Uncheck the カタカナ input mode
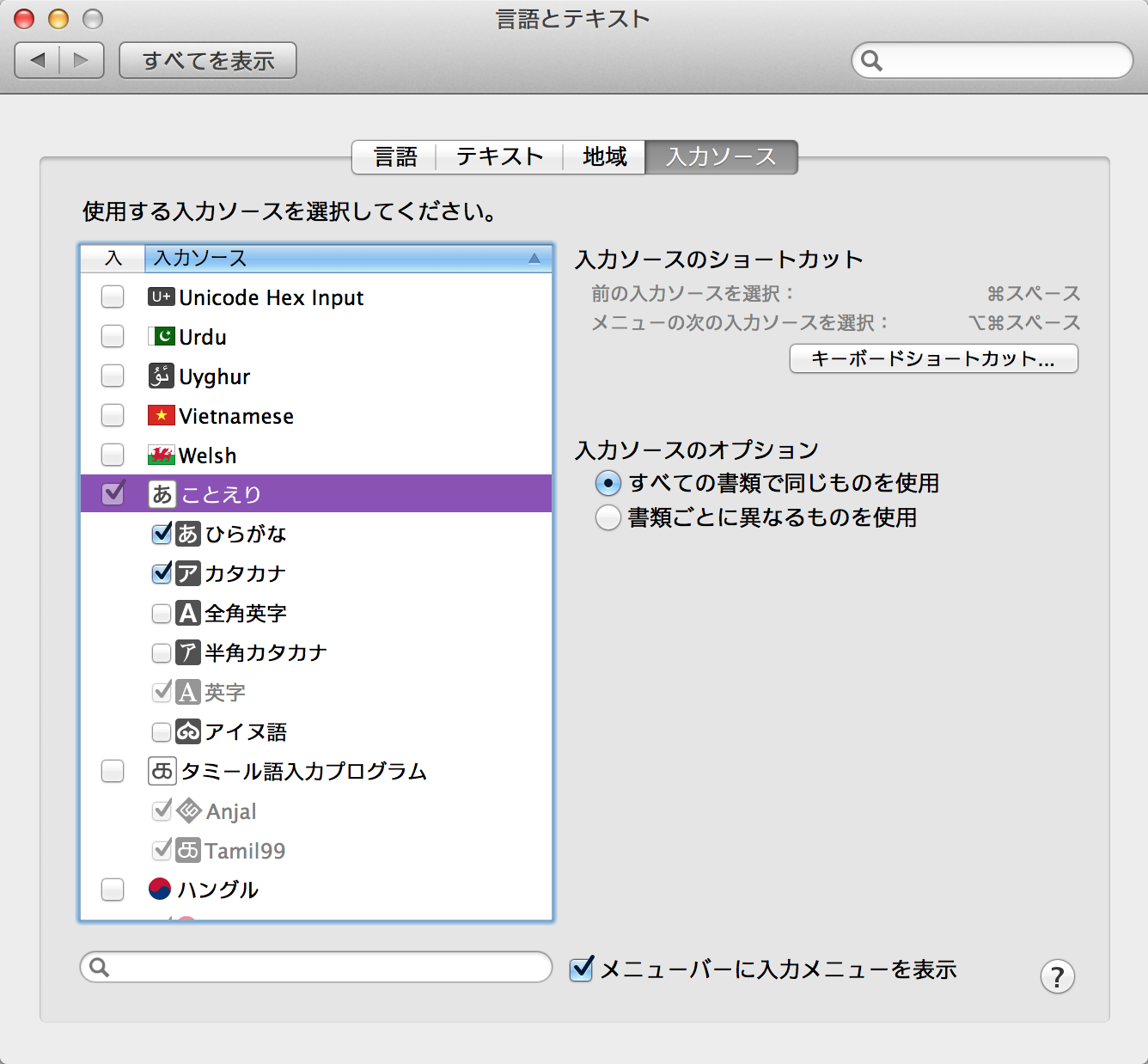 162,573
